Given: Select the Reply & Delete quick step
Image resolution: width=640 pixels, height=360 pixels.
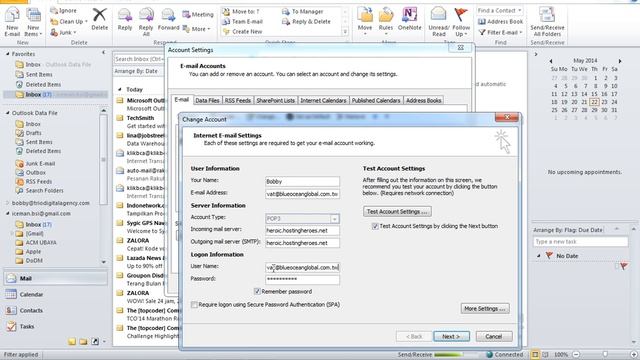Looking at the screenshot, I should pyautogui.click(x=306, y=21).
